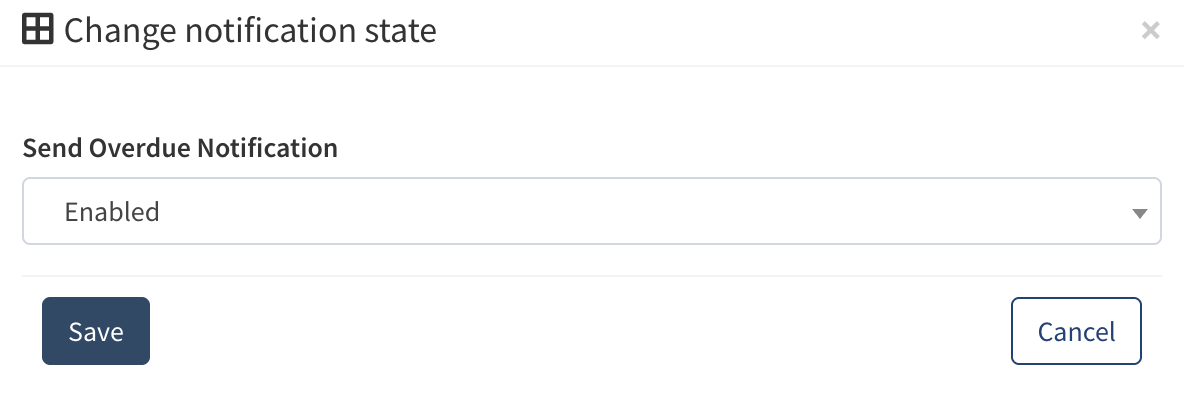Click the grid icon beside the dialog title
The width and height of the screenshot is (1184, 408).
click(38, 30)
